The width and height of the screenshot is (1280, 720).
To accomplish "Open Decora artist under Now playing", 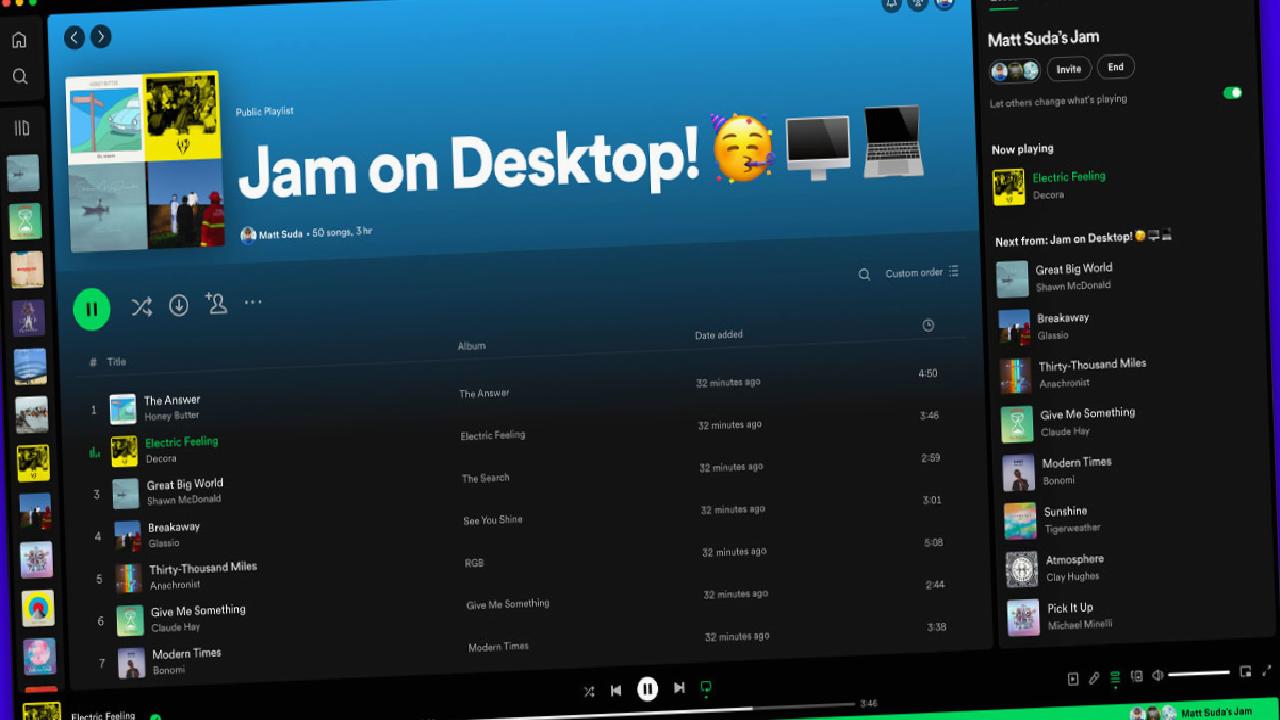I will 1048,195.
